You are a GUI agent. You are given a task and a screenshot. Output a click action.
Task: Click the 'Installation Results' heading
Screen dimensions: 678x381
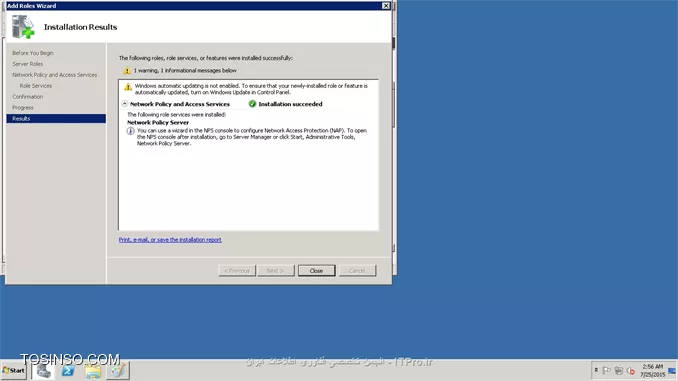click(x=80, y=27)
